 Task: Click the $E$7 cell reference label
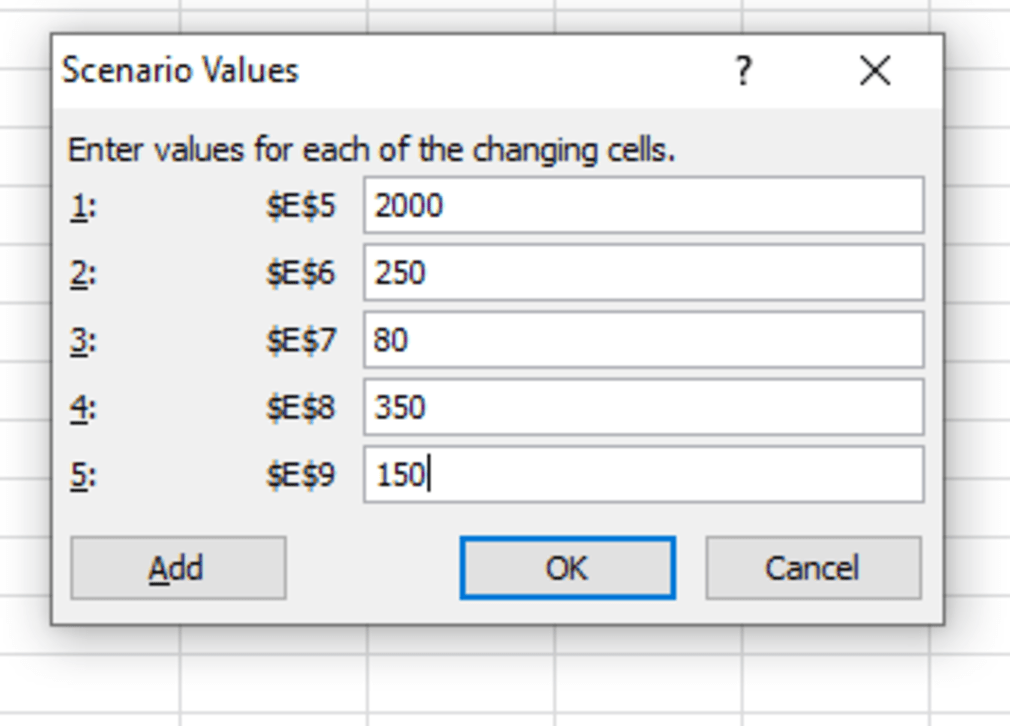coord(300,341)
